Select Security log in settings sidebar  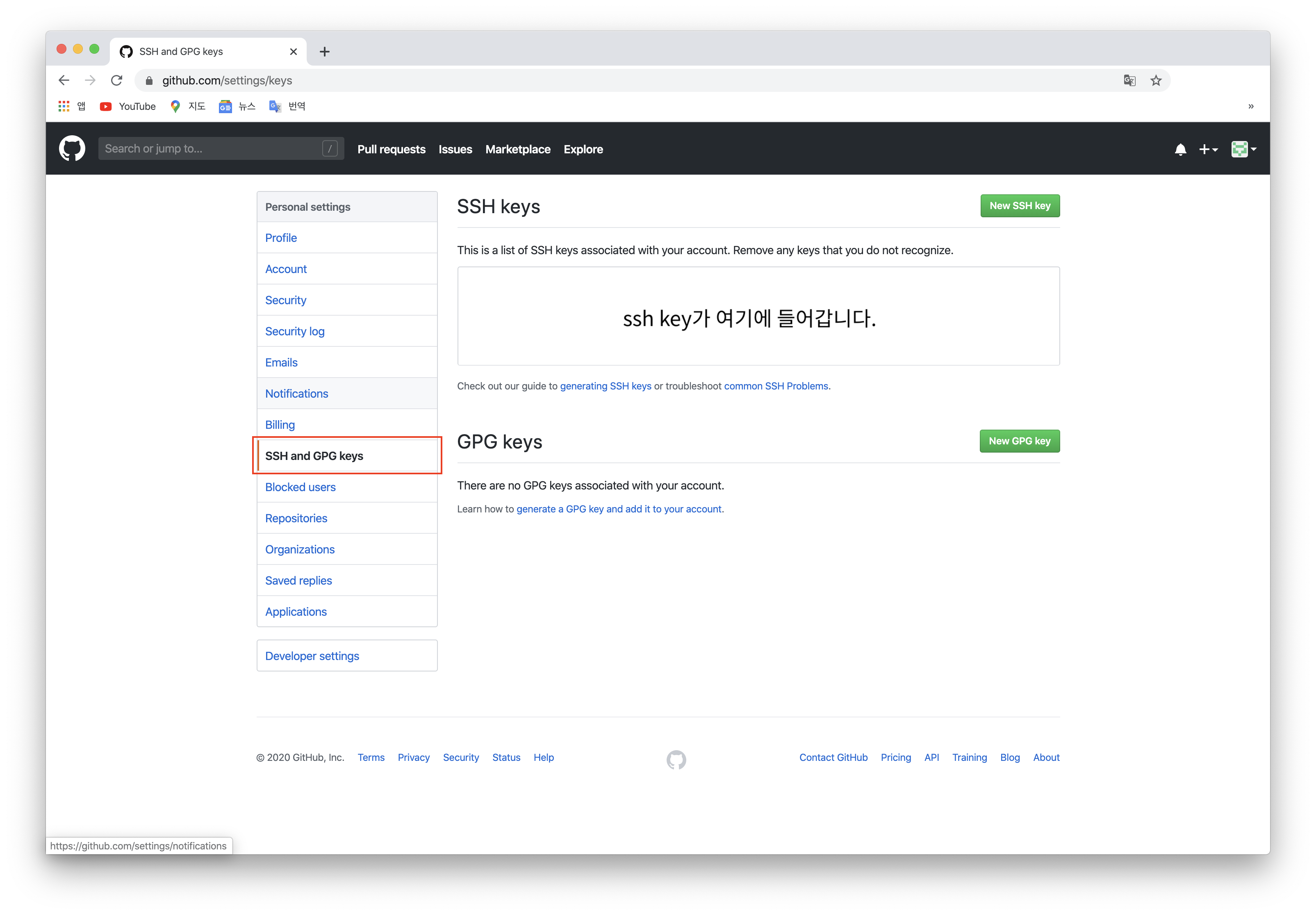pyautogui.click(x=295, y=331)
